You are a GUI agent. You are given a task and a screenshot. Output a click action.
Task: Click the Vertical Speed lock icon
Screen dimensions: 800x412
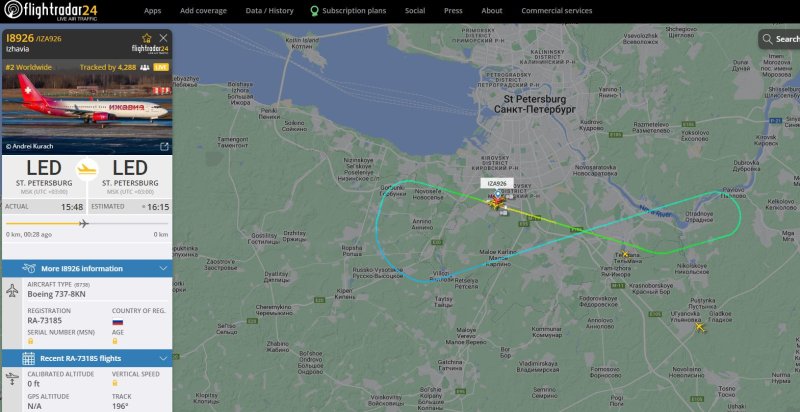click(x=115, y=382)
